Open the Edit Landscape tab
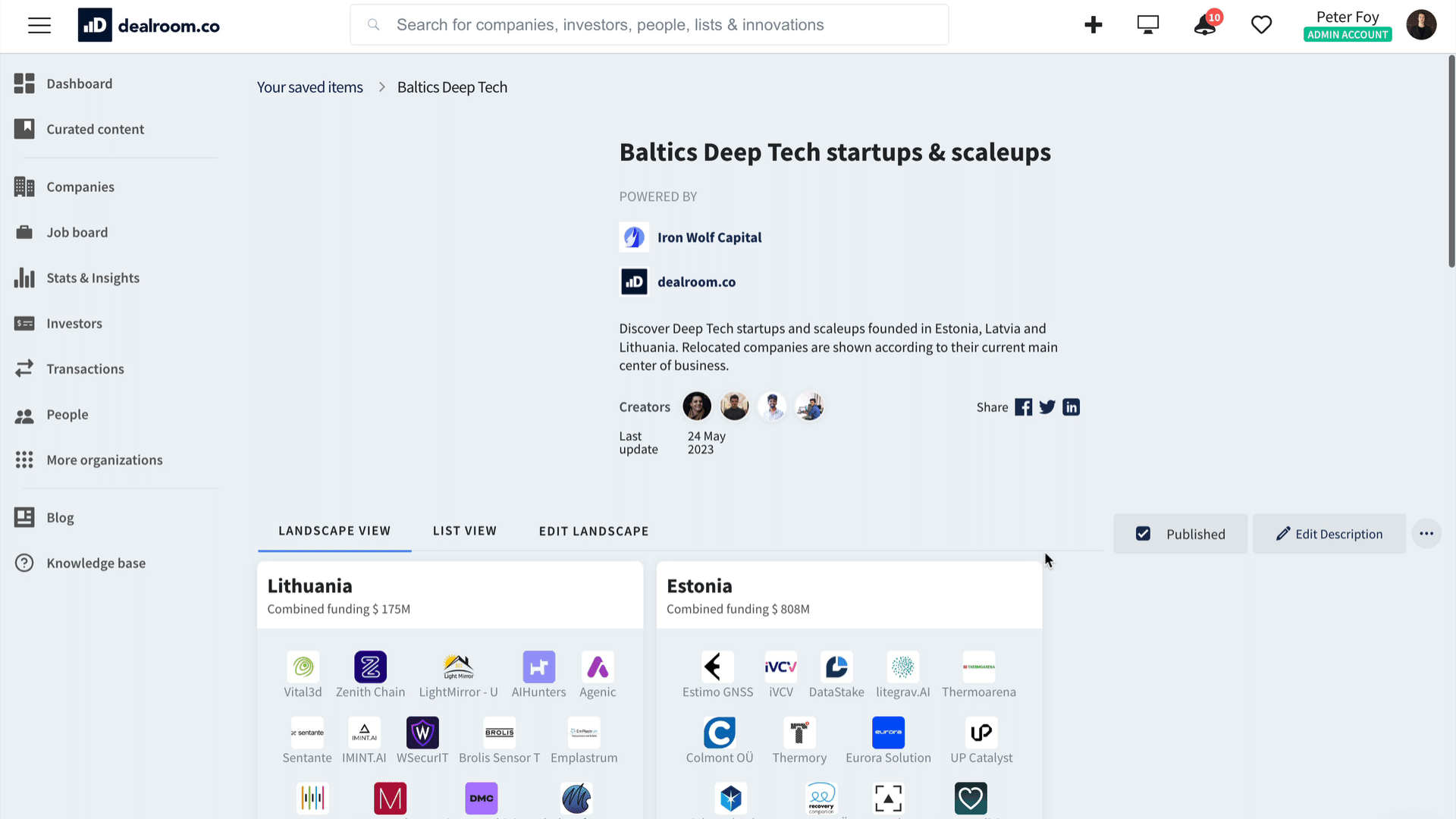The image size is (1456, 819). click(x=594, y=531)
